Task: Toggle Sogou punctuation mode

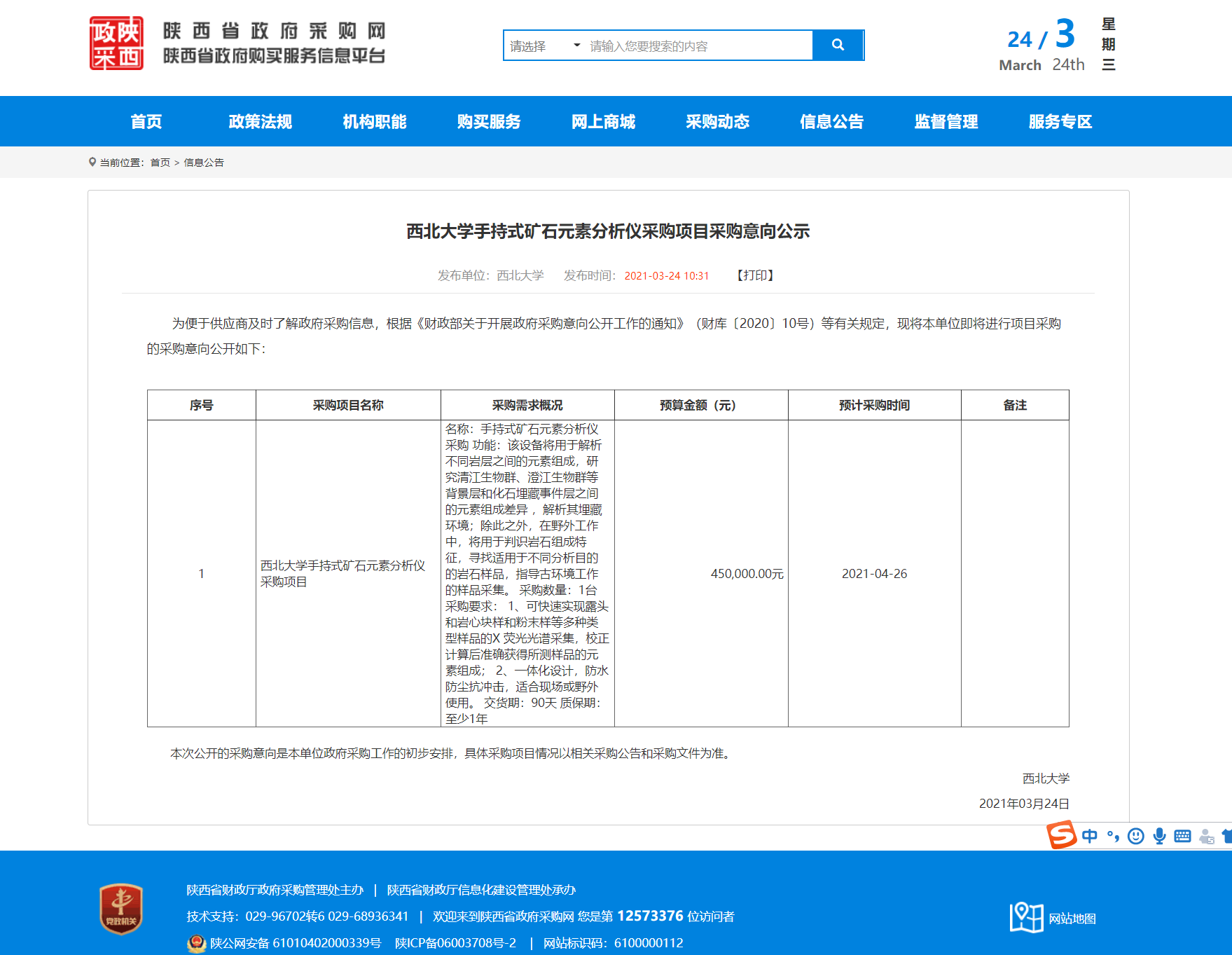Action: point(1113,836)
